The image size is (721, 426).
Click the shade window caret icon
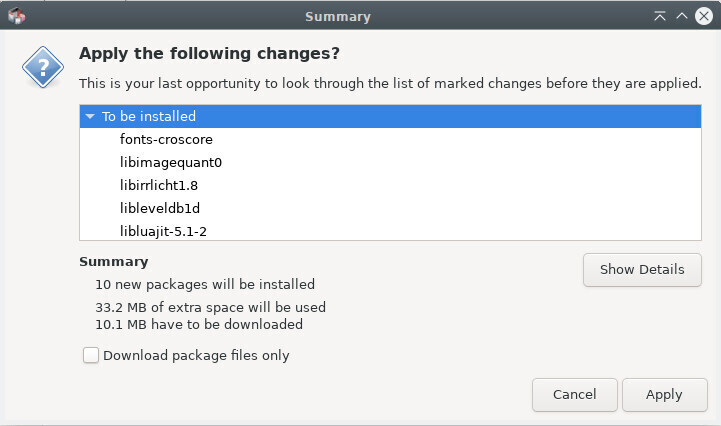(682, 16)
